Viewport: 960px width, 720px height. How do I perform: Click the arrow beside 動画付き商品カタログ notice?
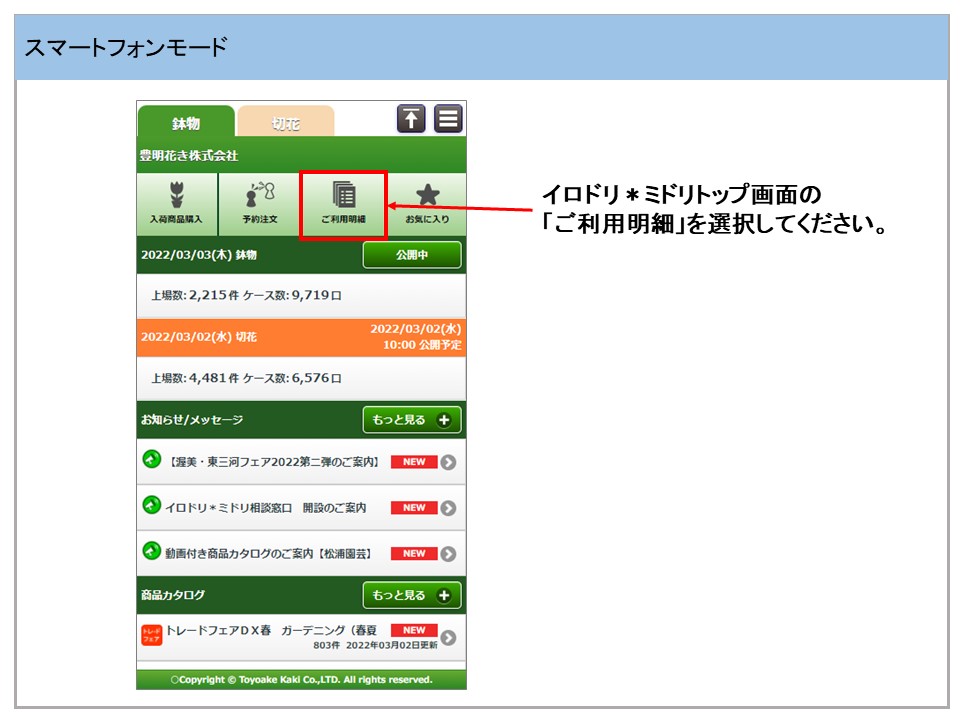[449, 554]
